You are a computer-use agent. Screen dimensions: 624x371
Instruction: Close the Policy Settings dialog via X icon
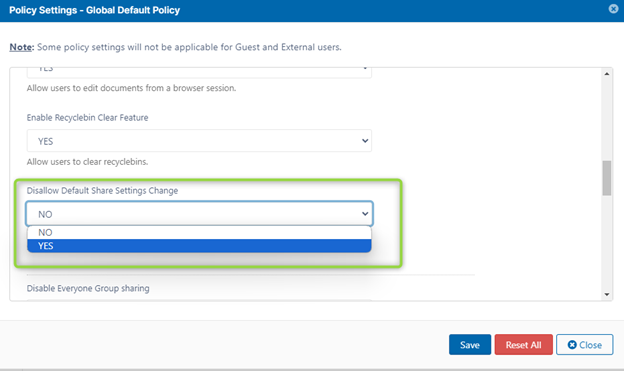click(x=613, y=8)
